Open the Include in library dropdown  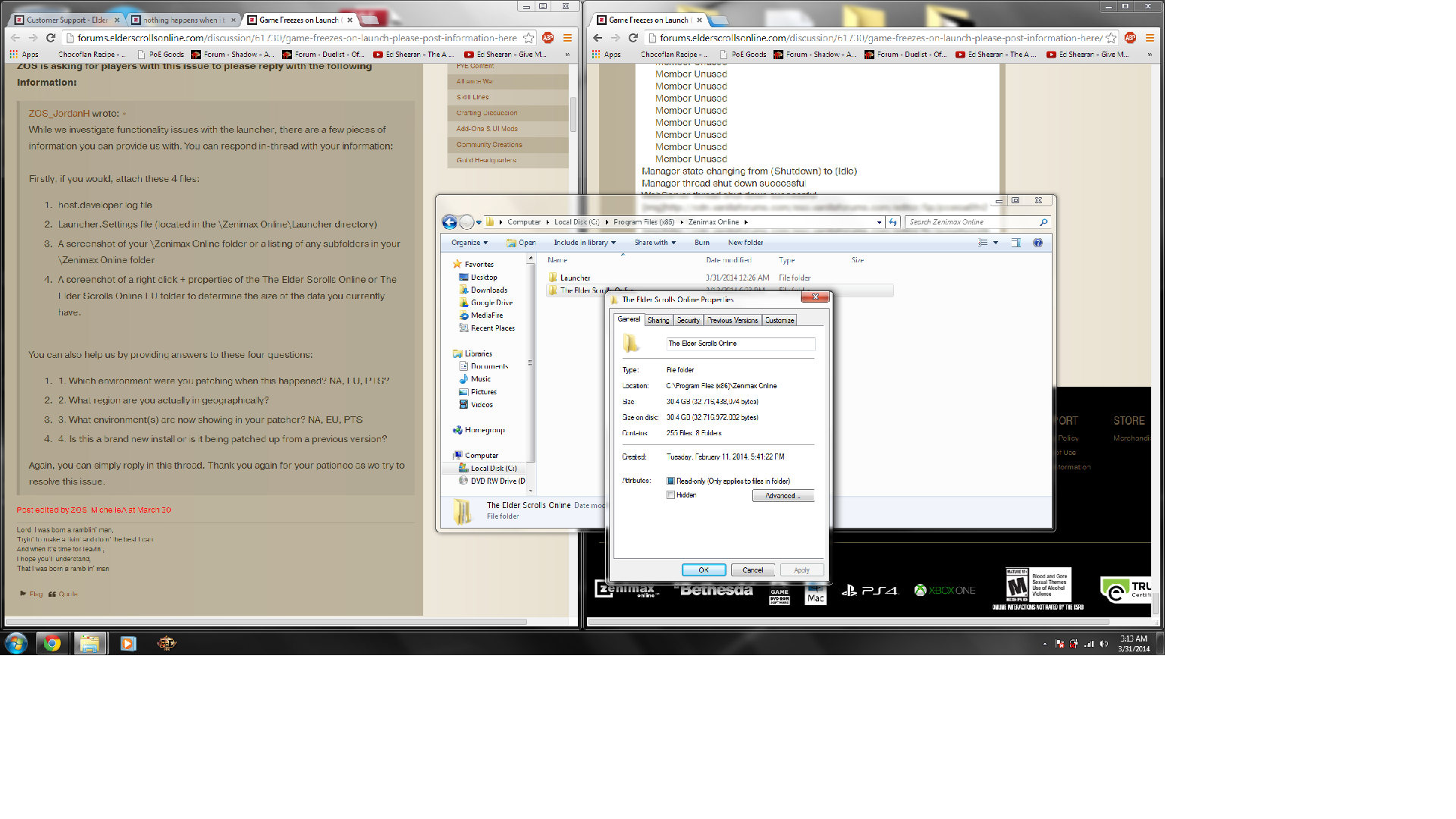pyautogui.click(x=585, y=243)
